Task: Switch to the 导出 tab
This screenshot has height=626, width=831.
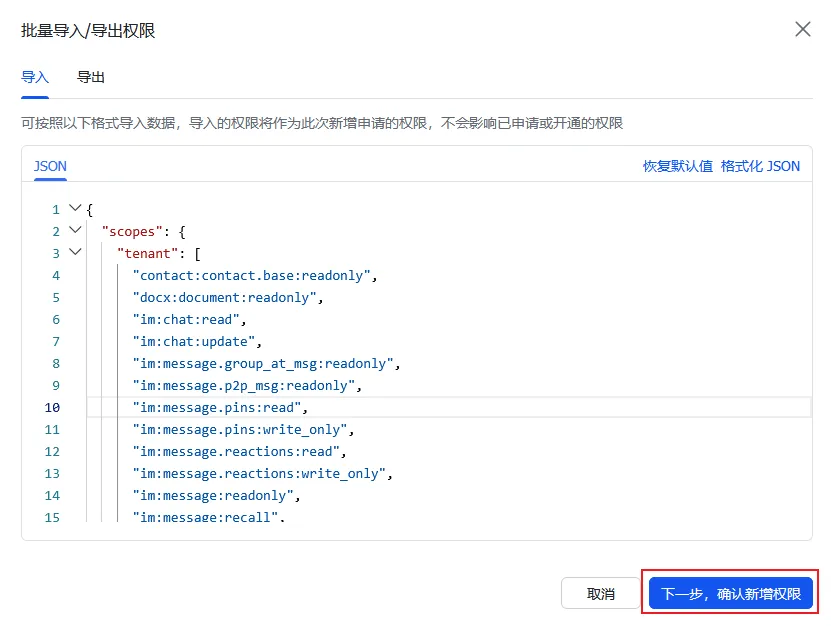Action: tap(91, 77)
